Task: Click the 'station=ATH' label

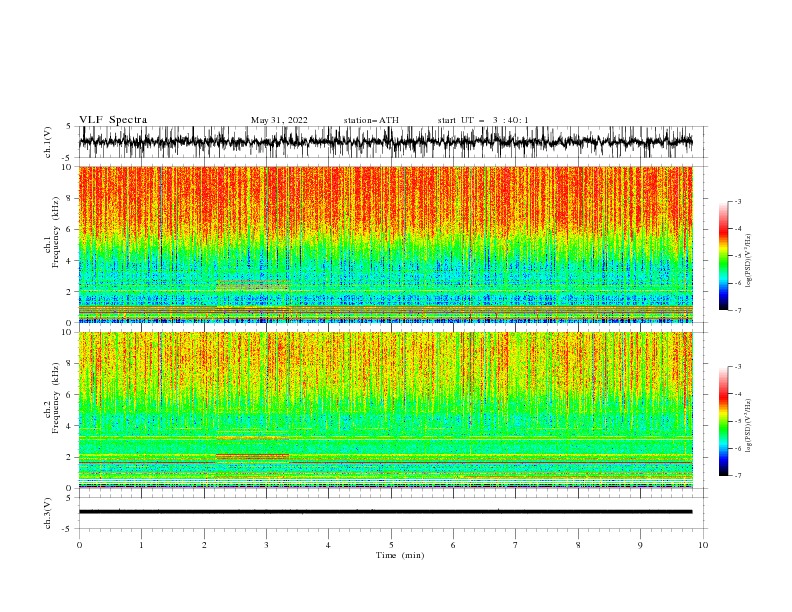Action: [x=371, y=120]
